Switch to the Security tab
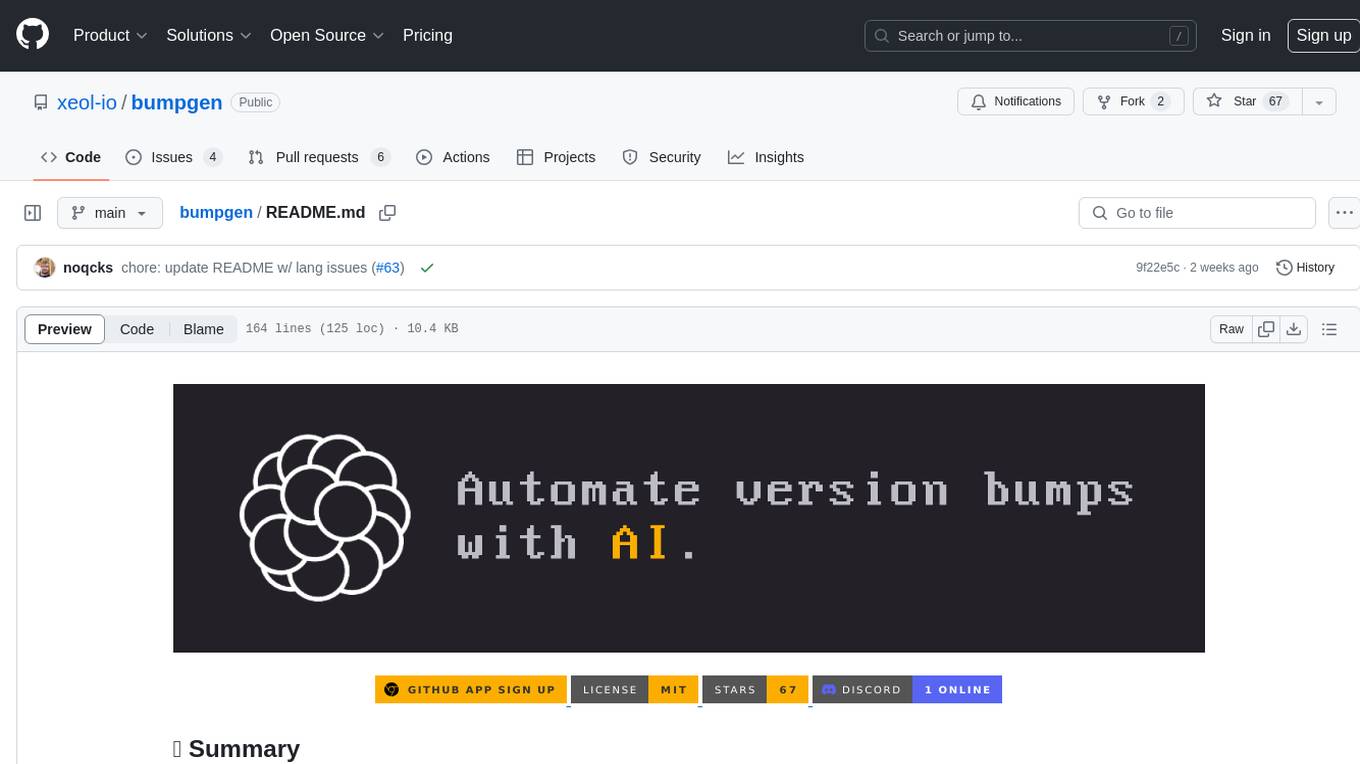This screenshot has height=764, width=1360. 662,157
